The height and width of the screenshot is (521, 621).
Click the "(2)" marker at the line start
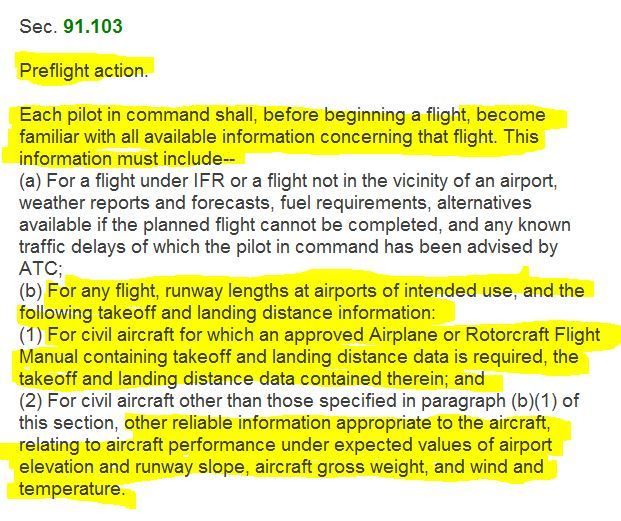click(x=30, y=401)
